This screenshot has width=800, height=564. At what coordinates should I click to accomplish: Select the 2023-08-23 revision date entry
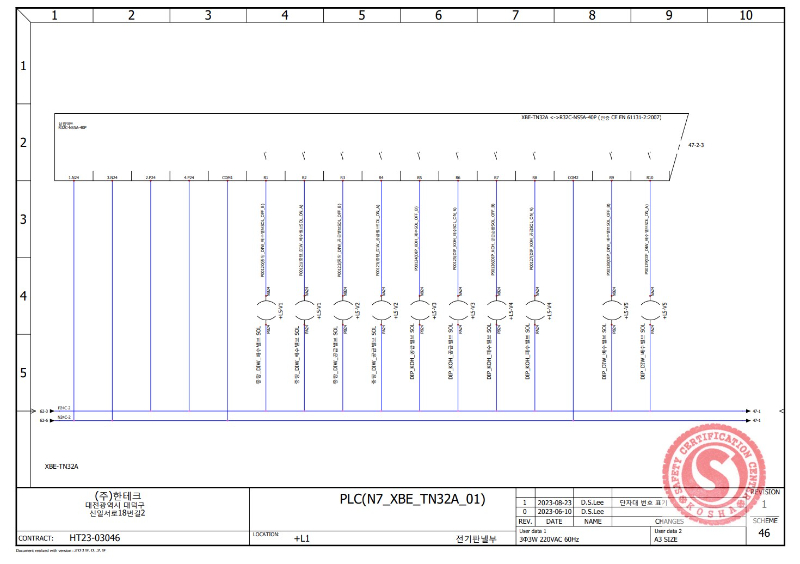click(553, 501)
